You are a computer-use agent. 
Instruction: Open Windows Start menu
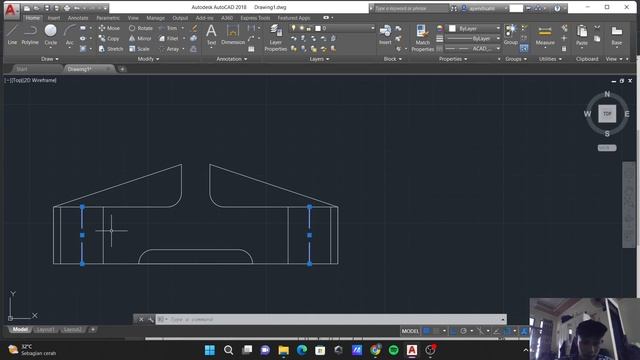(x=210, y=350)
